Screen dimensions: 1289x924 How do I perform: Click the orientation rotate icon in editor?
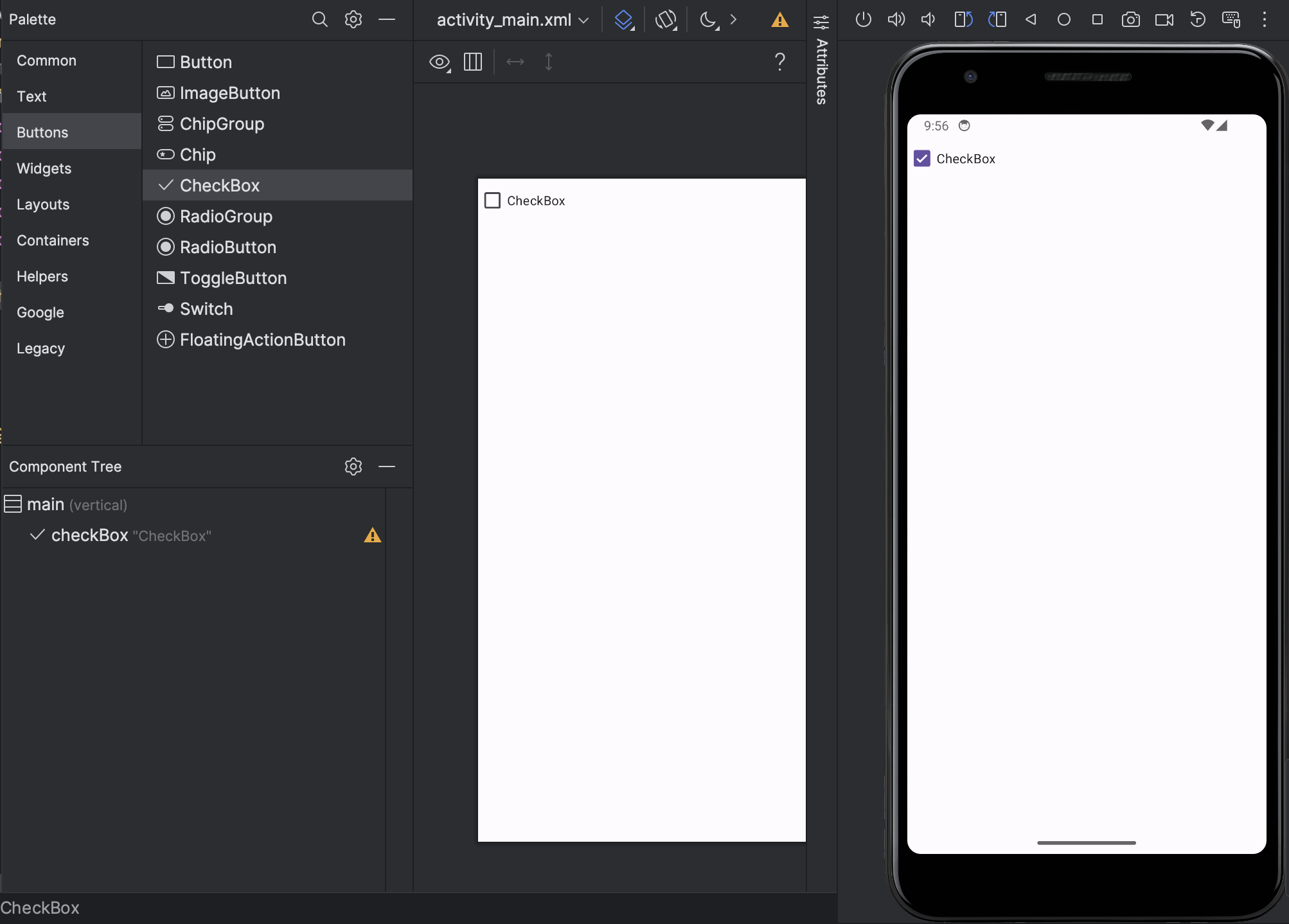tap(666, 20)
